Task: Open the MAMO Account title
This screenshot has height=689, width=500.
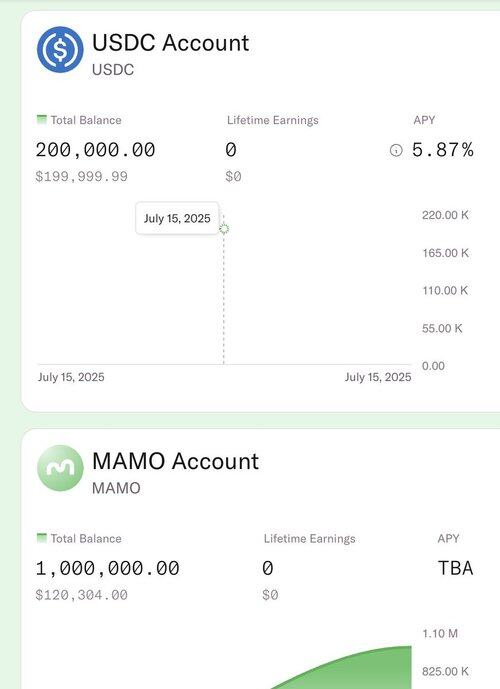Action: click(175, 461)
